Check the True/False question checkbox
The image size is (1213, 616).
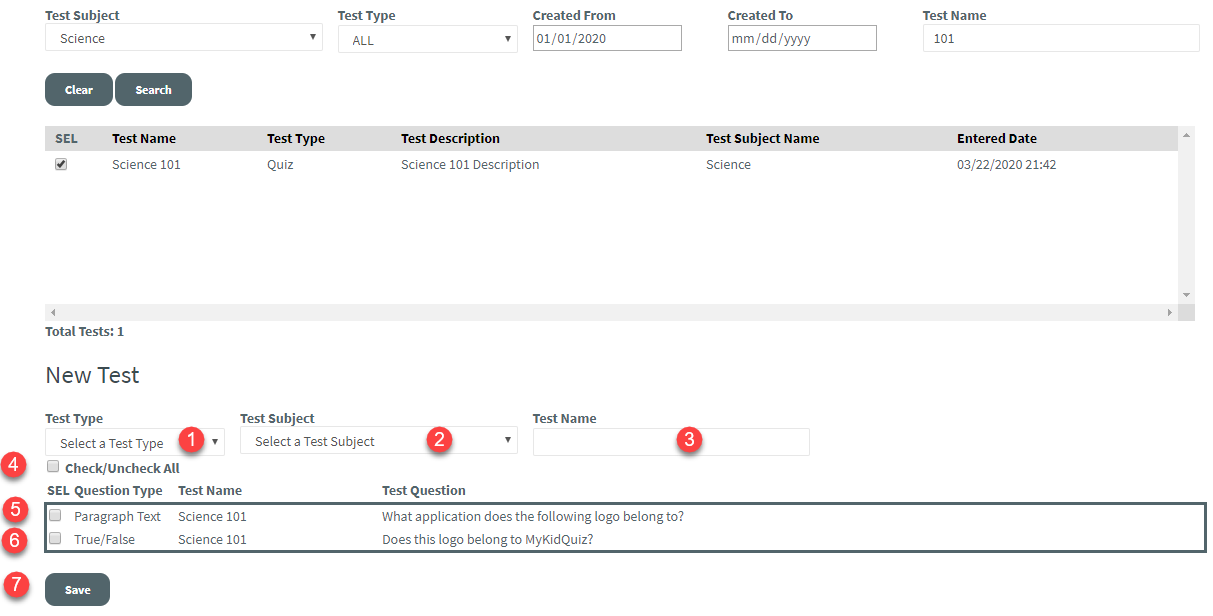click(x=55, y=538)
